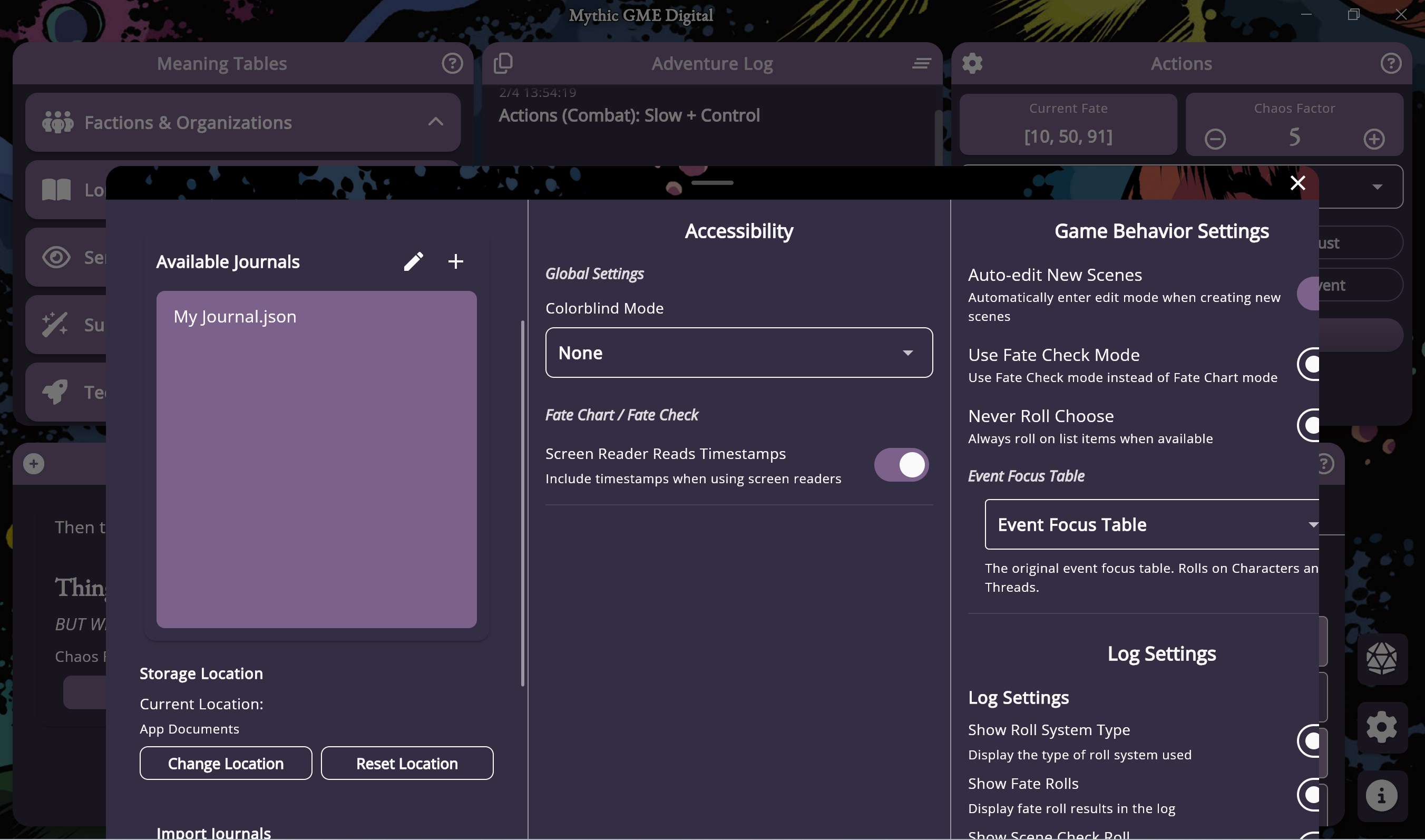1425x840 pixels.
Task: Increase the Chaos Factor with plus
Action: [1374, 139]
